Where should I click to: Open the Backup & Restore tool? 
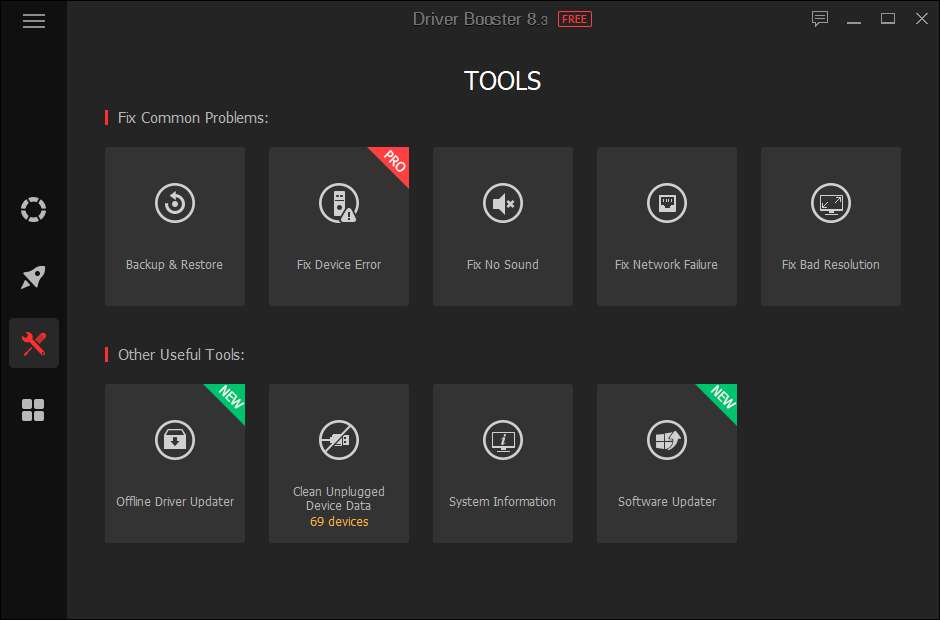[x=174, y=226]
